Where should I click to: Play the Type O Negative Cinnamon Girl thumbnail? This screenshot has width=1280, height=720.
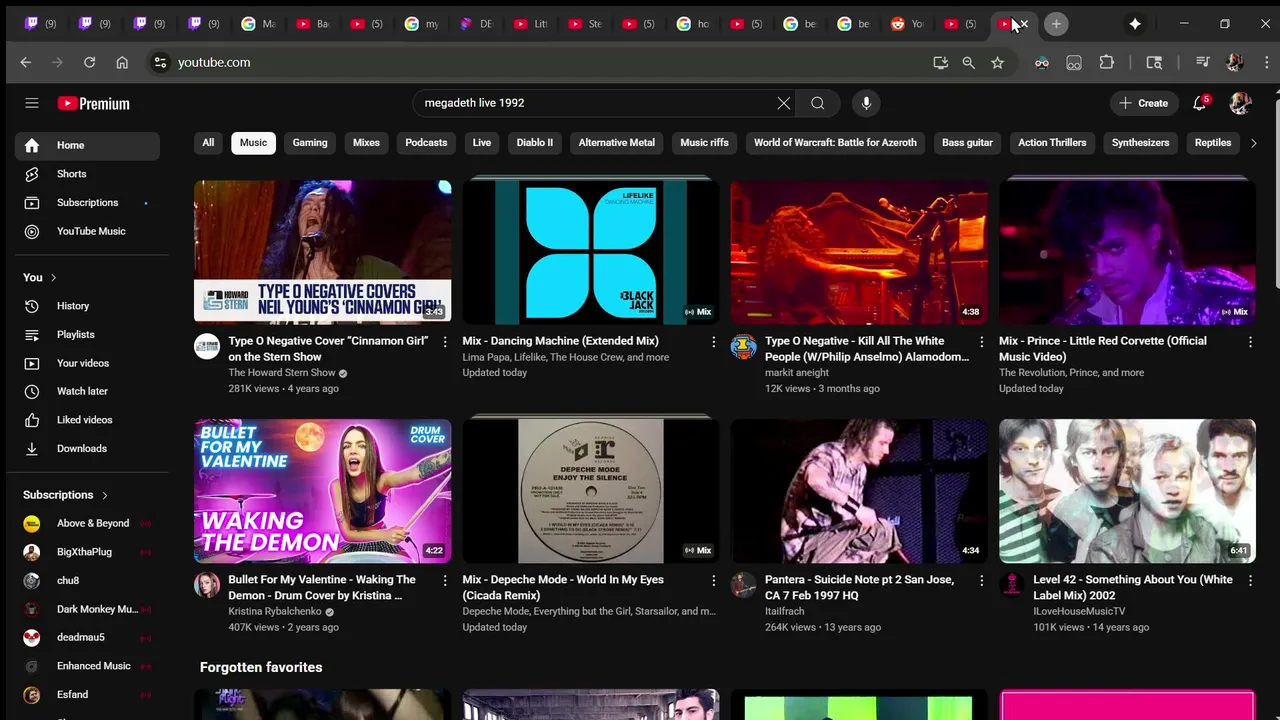point(322,252)
